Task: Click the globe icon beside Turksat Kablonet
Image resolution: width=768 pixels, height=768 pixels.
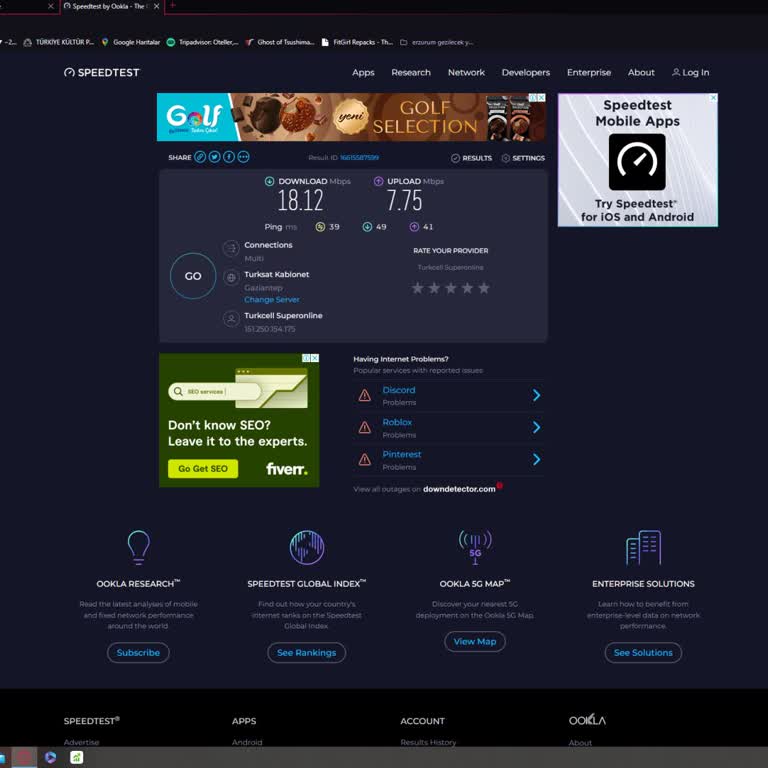Action: coord(231,278)
